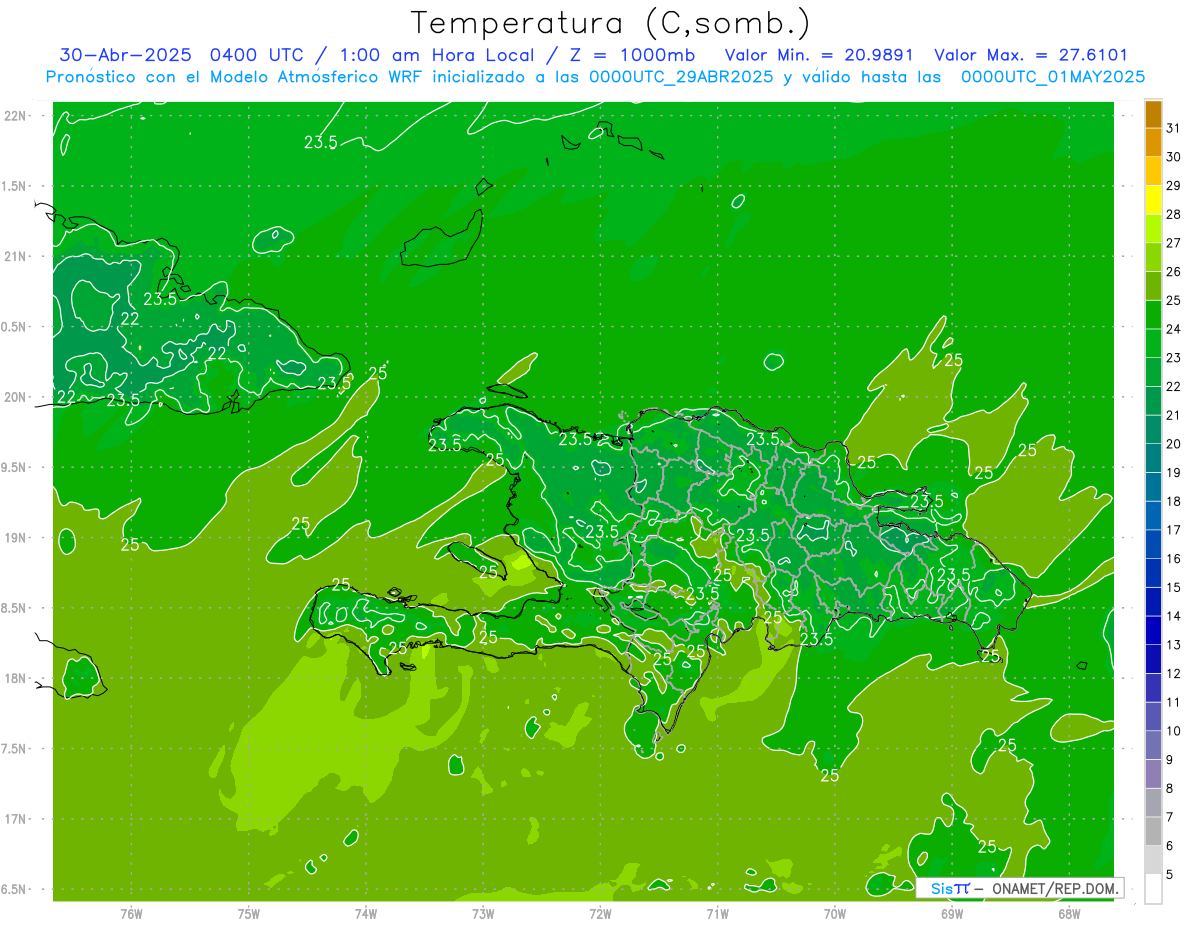Click the 'Valor Min. = 20.9891' text
The image size is (1200, 927).
point(821,55)
